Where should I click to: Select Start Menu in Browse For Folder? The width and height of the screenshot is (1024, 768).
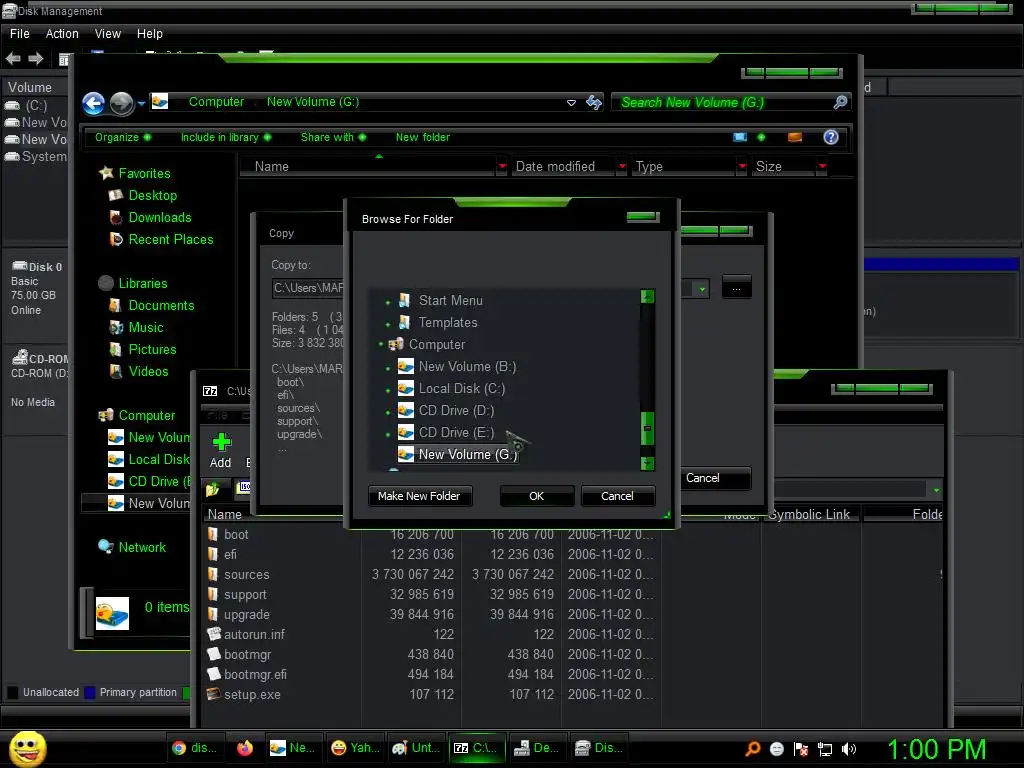point(451,300)
